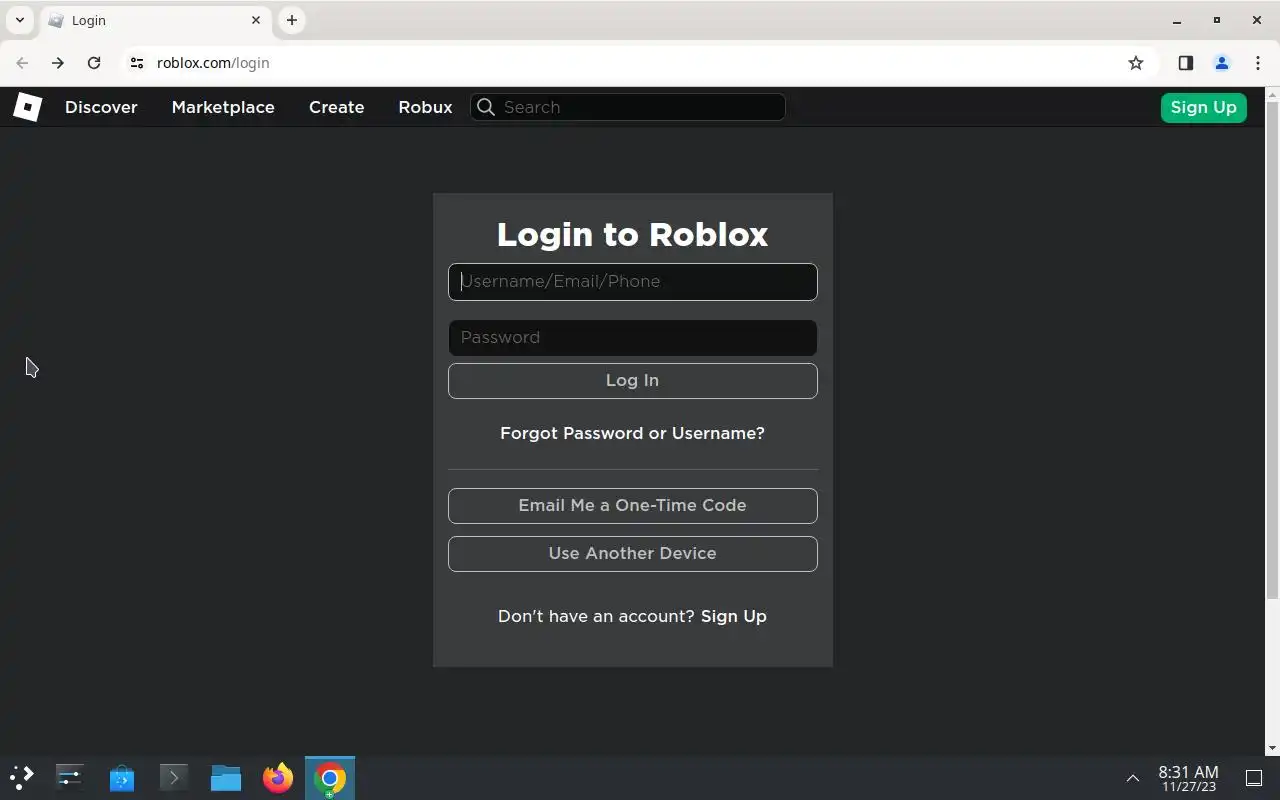
Task: Click Use Another Device button
Action: click(632, 554)
